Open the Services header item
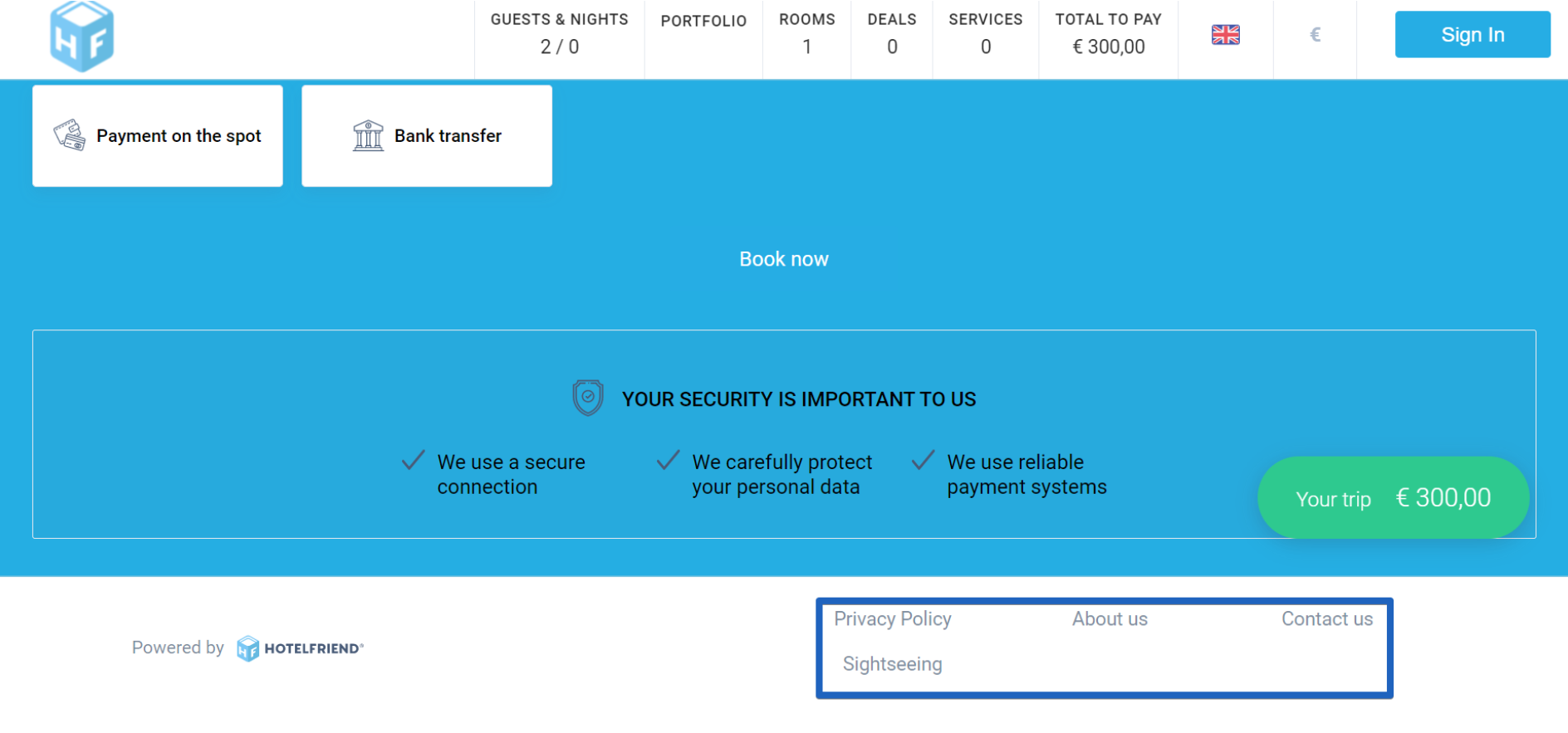The height and width of the screenshot is (733, 1568). (986, 34)
